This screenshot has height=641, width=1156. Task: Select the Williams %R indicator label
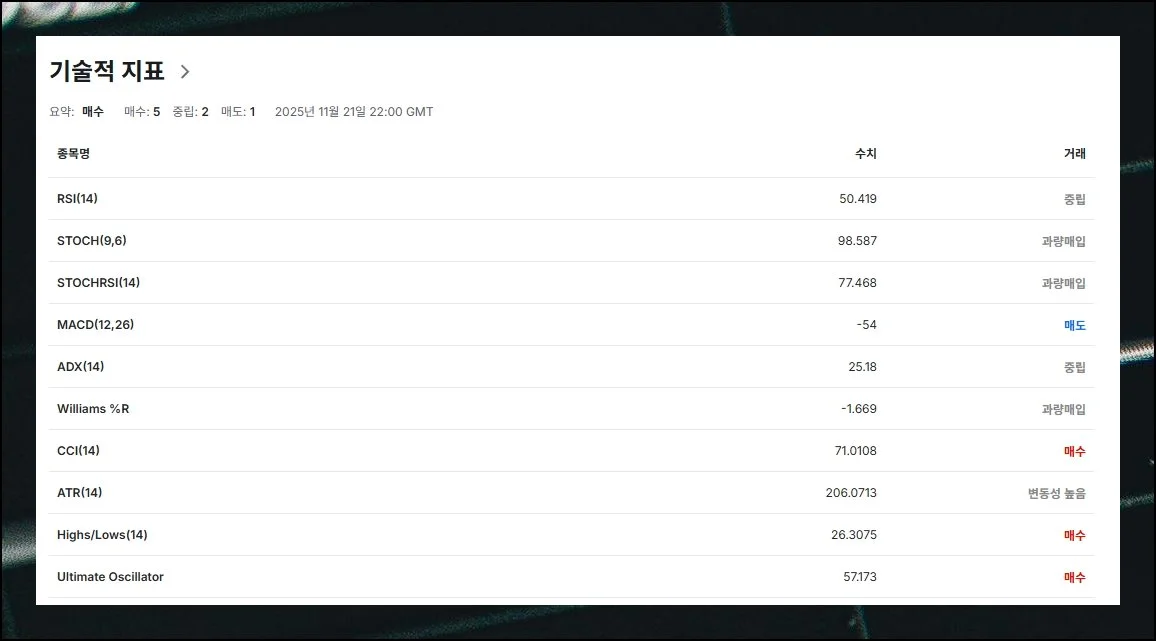(x=93, y=409)
